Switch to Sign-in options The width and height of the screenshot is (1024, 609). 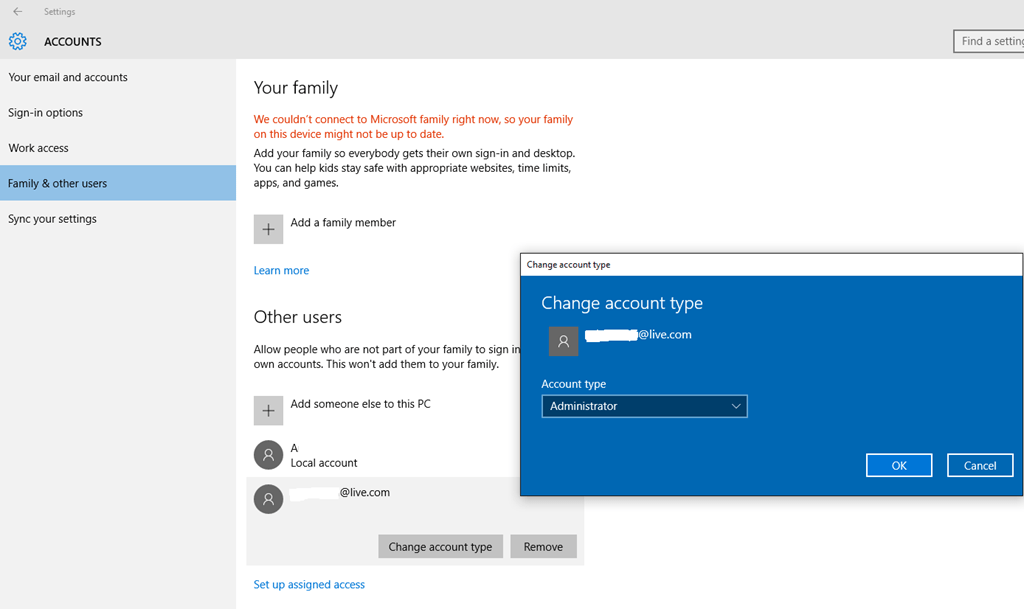coord(45,112)
